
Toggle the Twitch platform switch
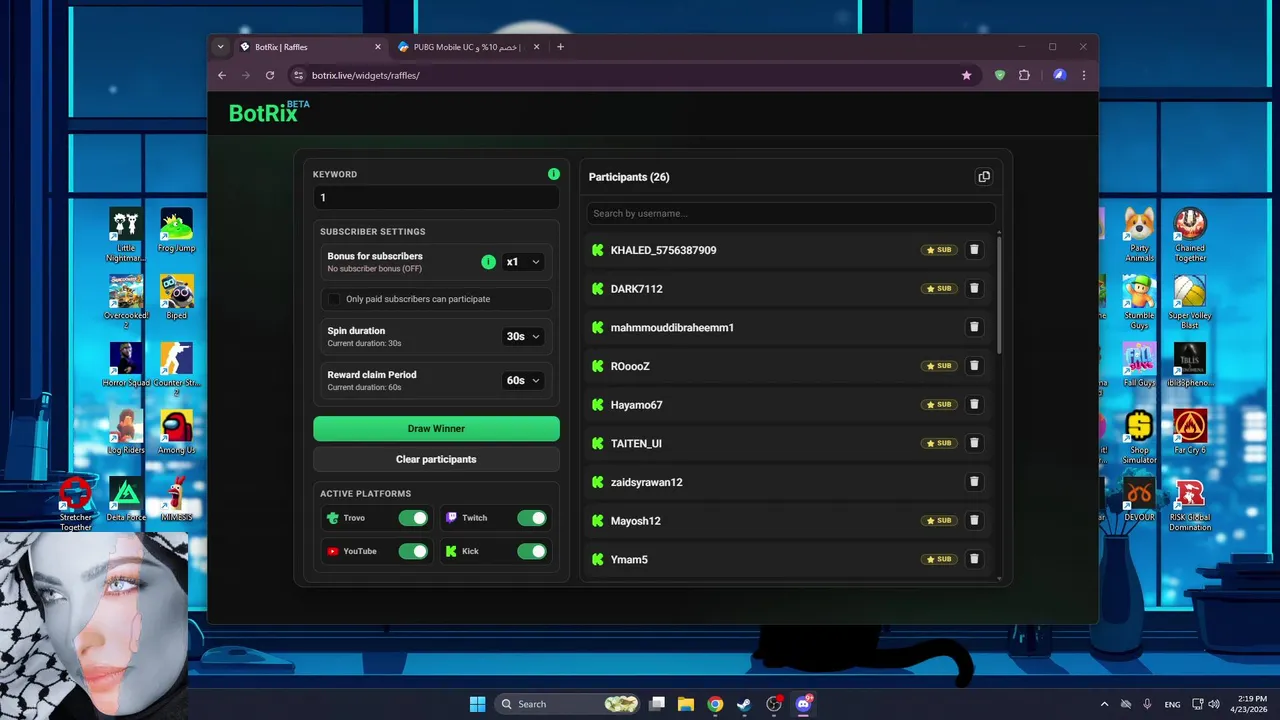[532, 518]
